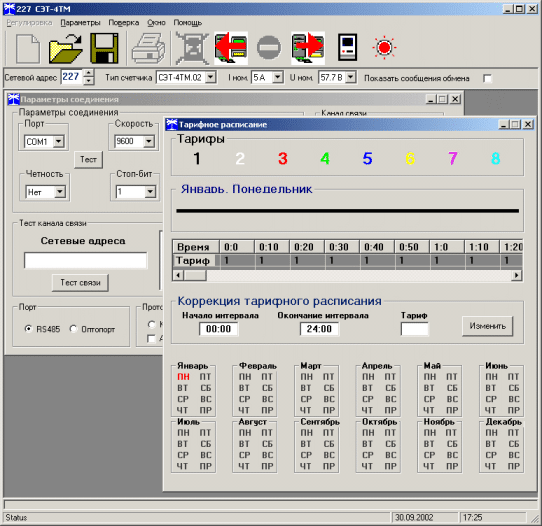Open file using the yellow folder icon
The image size is (542, 526).
click(66, 48)
